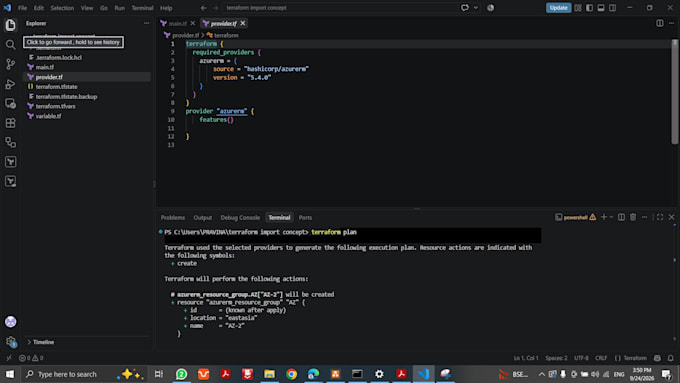Switch to the main.tf editor tab
The width and height of the screenshot is (680, 383).
178,23
